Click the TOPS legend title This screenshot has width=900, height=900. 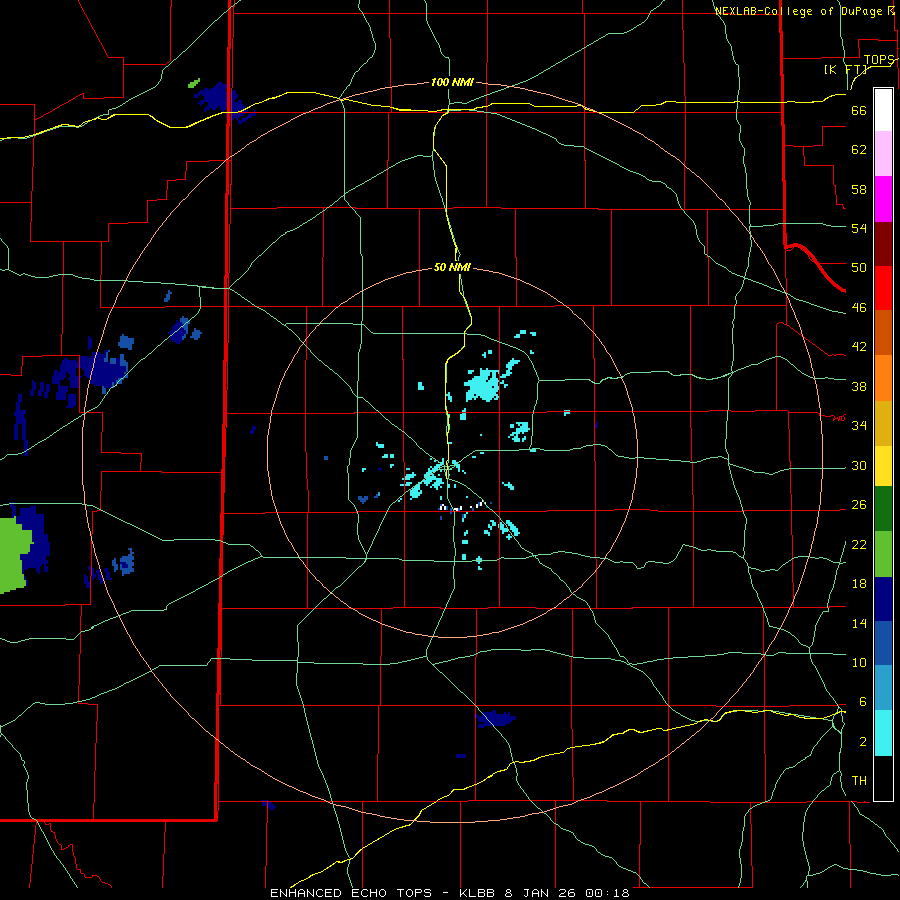pos(879,60)
